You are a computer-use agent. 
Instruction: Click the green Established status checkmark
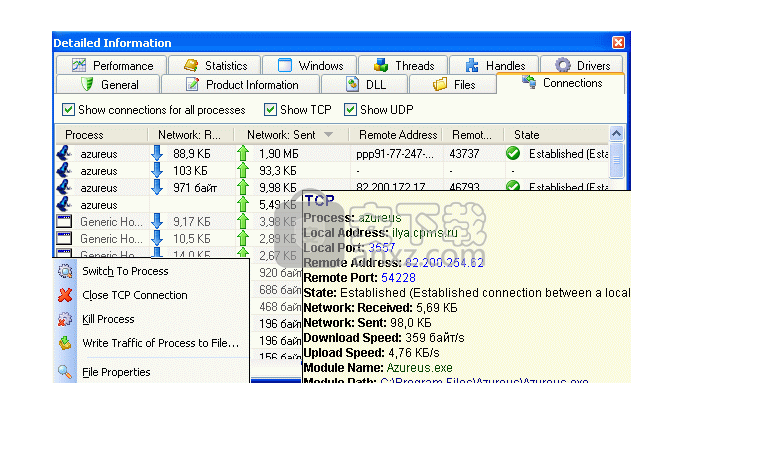click(x=513, y=154)
